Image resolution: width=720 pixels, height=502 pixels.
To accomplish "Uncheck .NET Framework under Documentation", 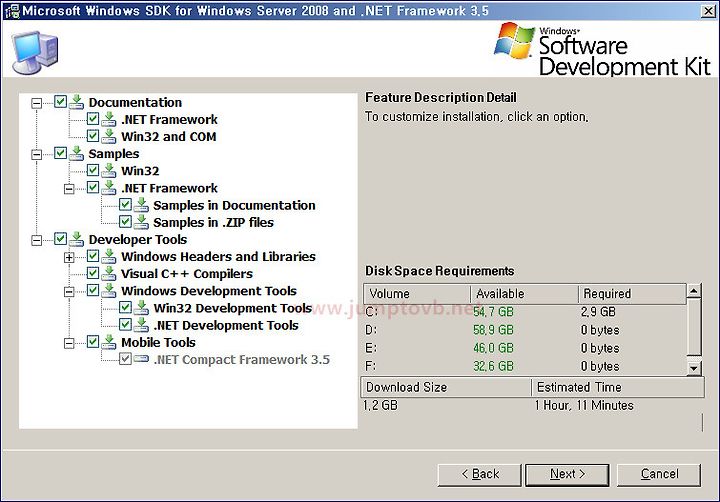I will pyautogui.click(x=93, y=118).
